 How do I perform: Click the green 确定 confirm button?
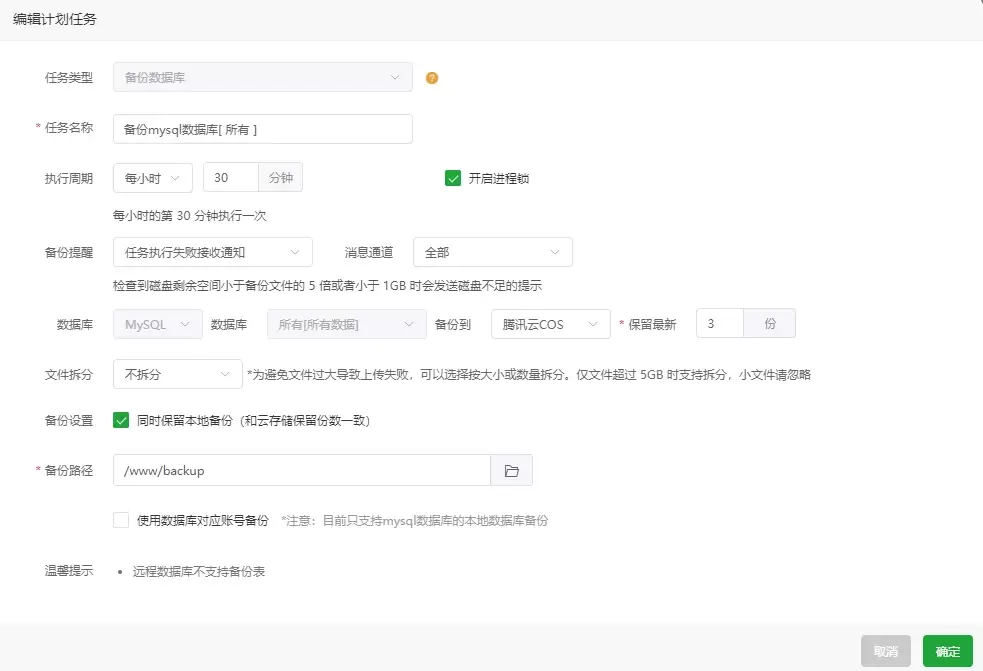946,650
